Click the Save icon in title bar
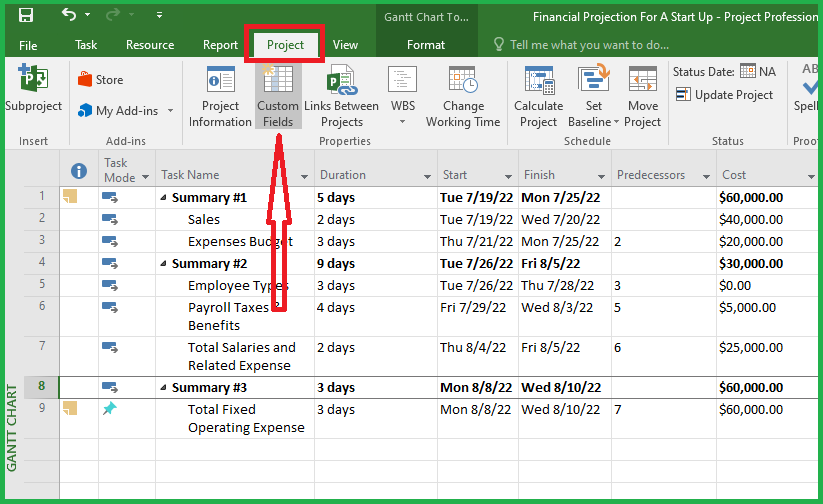This screenshot has height=504, width=823. pyautogui.click(x=25, y=15)
